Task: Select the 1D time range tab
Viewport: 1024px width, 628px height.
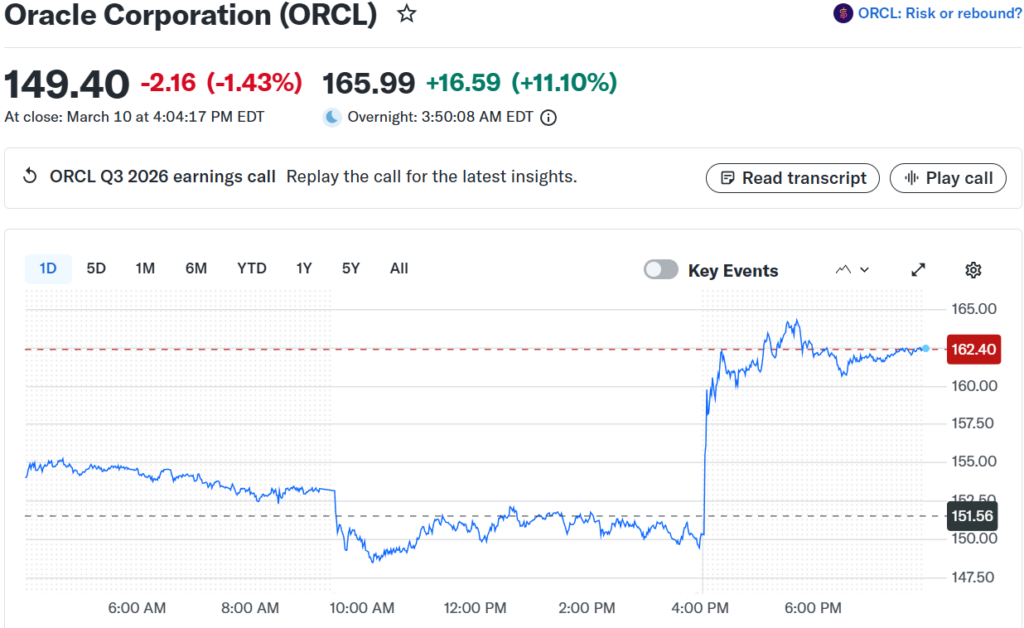Action: pos(48,268)
